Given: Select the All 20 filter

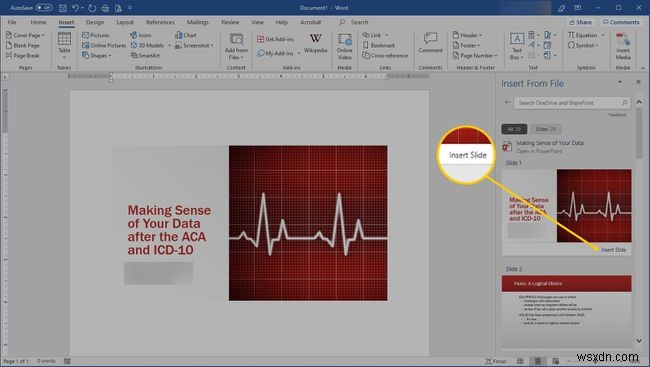Looking at the screenshot, I should click(x=514, y=129).
